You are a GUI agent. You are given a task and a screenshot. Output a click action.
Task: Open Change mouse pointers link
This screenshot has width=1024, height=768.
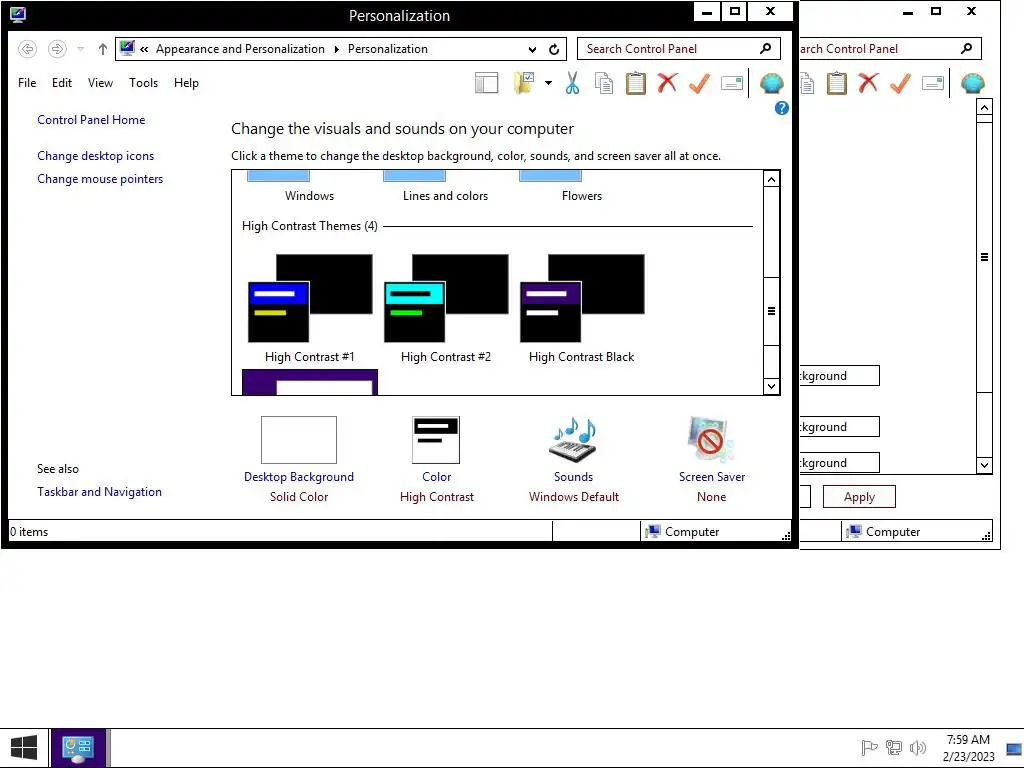(x=100, y=179)
